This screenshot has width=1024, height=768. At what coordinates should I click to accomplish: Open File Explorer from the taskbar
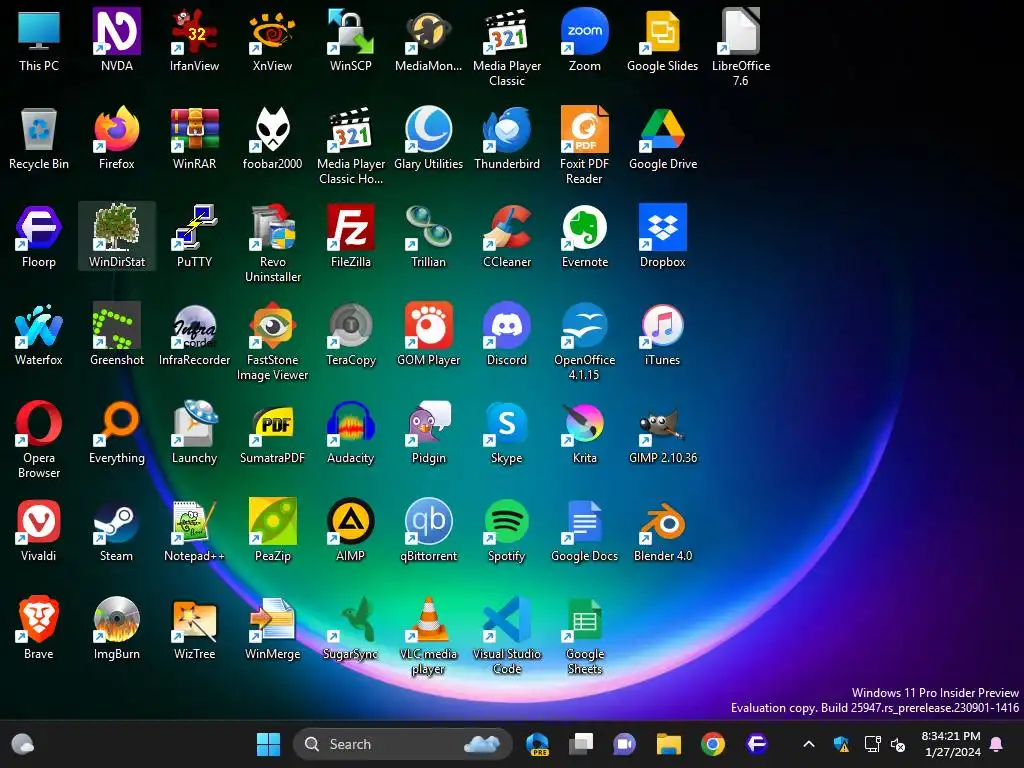(x=669, y=744)
